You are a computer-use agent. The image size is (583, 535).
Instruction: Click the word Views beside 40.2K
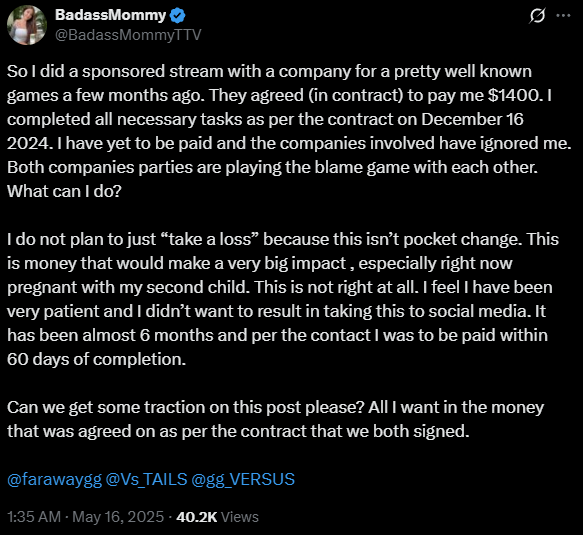240,517
